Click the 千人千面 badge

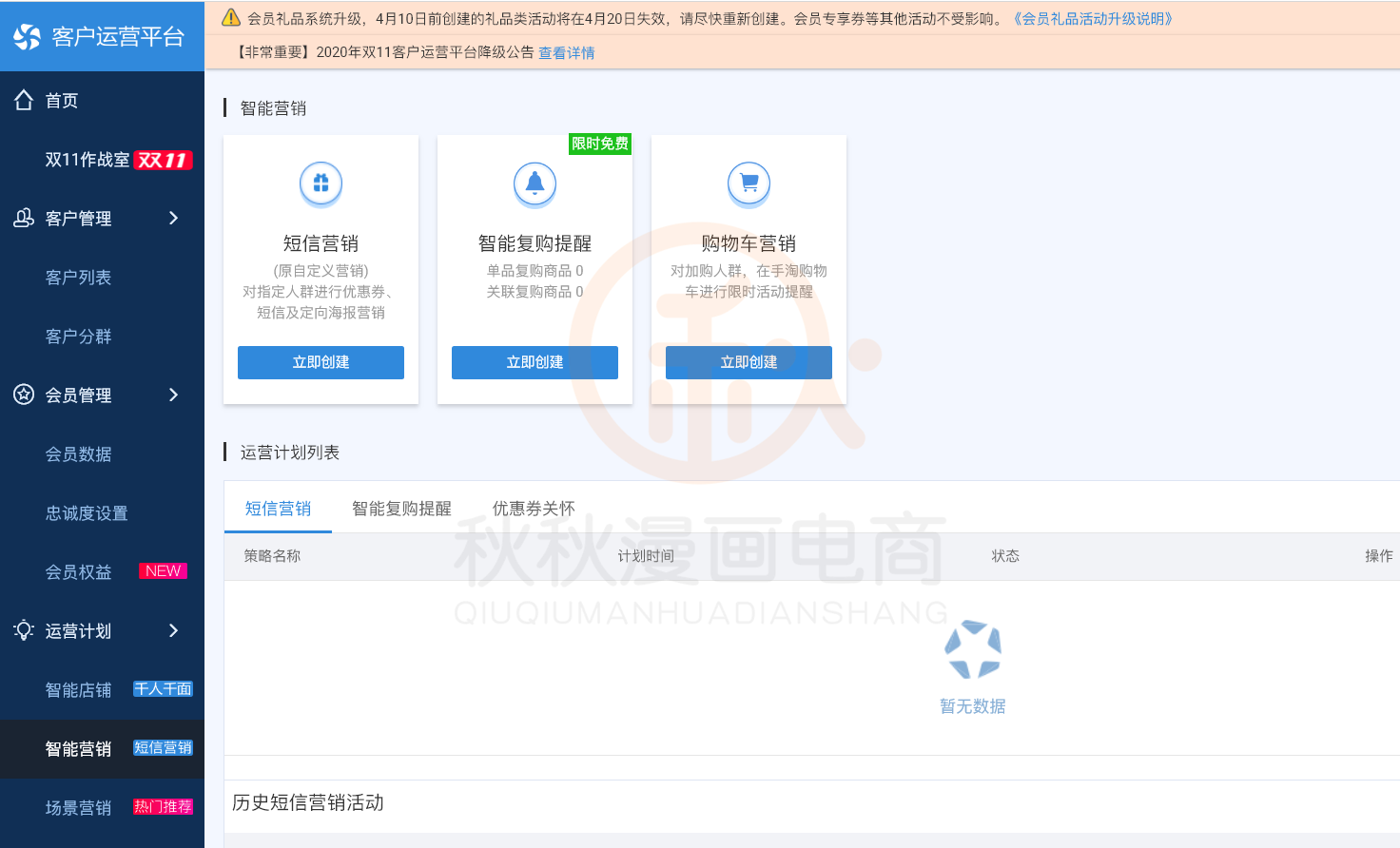(x=163, y=689)
